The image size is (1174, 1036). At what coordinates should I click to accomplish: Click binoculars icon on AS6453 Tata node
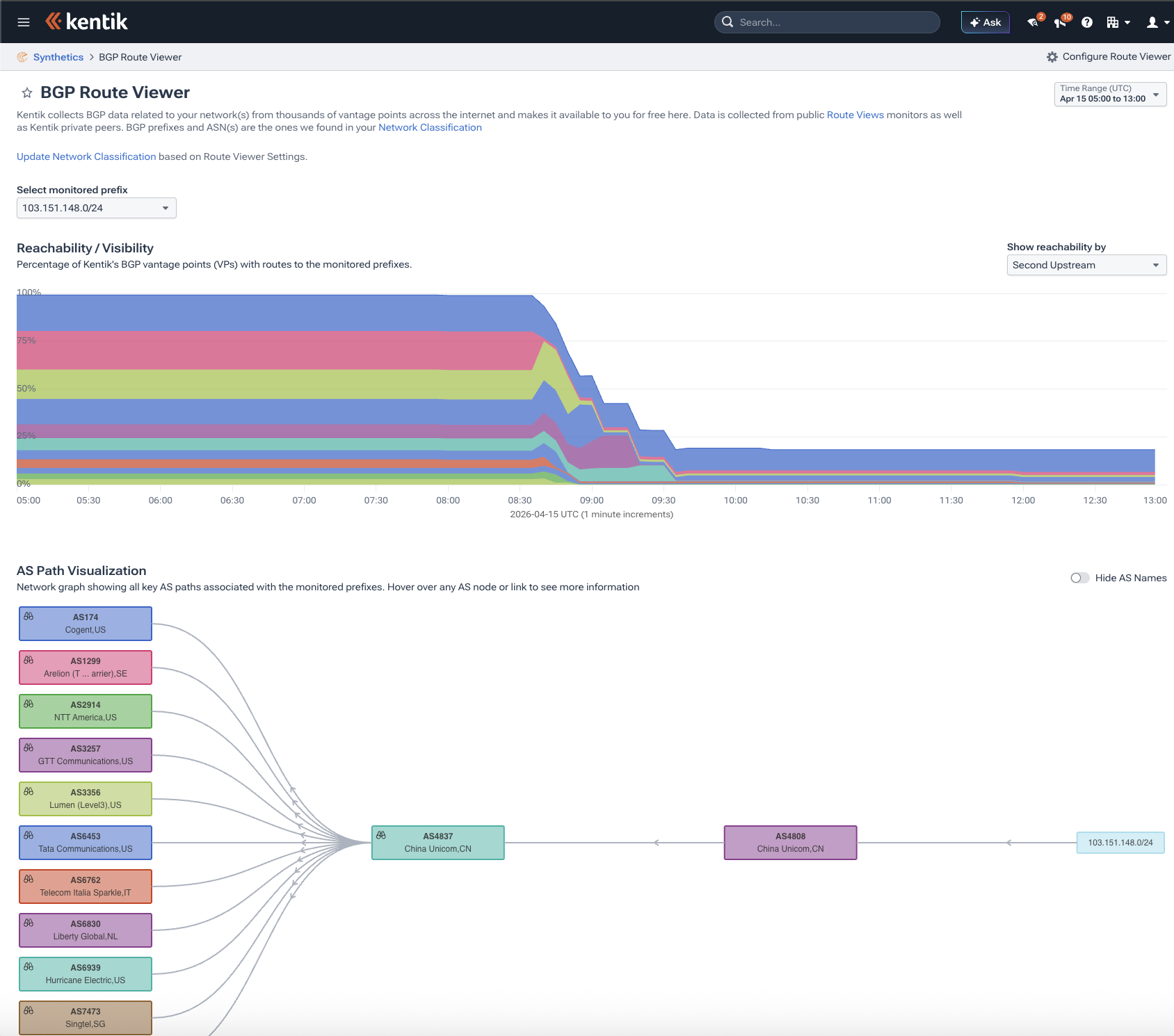tap(29, 835)
